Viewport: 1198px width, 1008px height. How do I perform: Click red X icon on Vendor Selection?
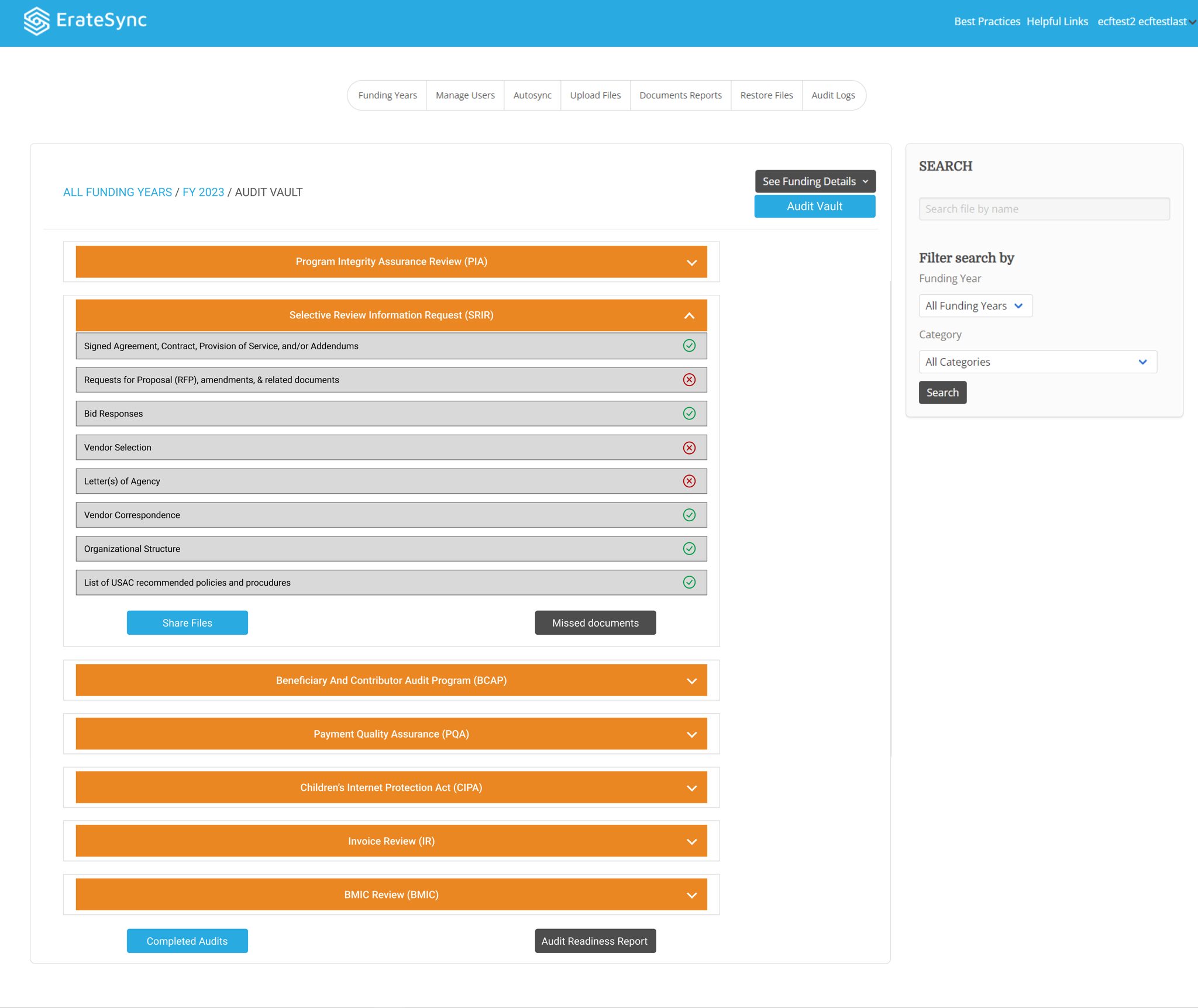pos(689,448)
